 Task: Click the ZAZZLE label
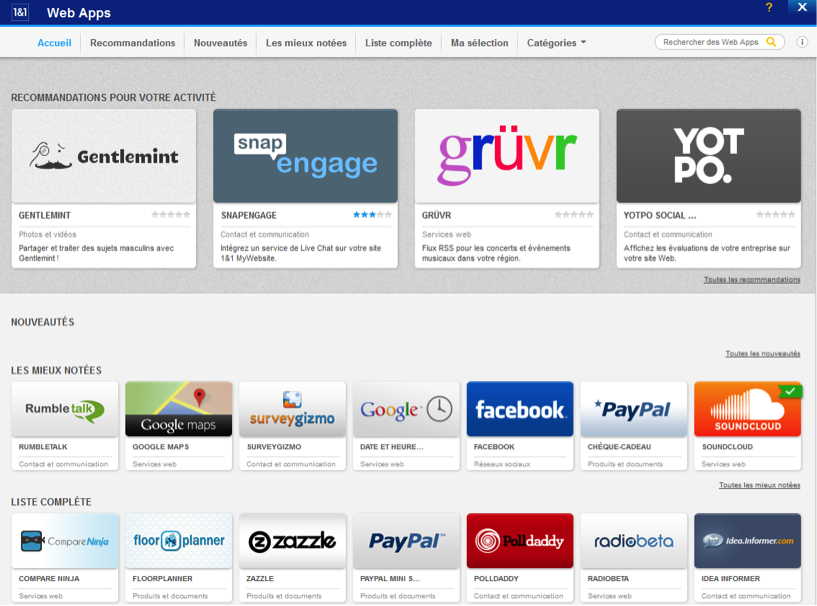click(x=259, y=579)
